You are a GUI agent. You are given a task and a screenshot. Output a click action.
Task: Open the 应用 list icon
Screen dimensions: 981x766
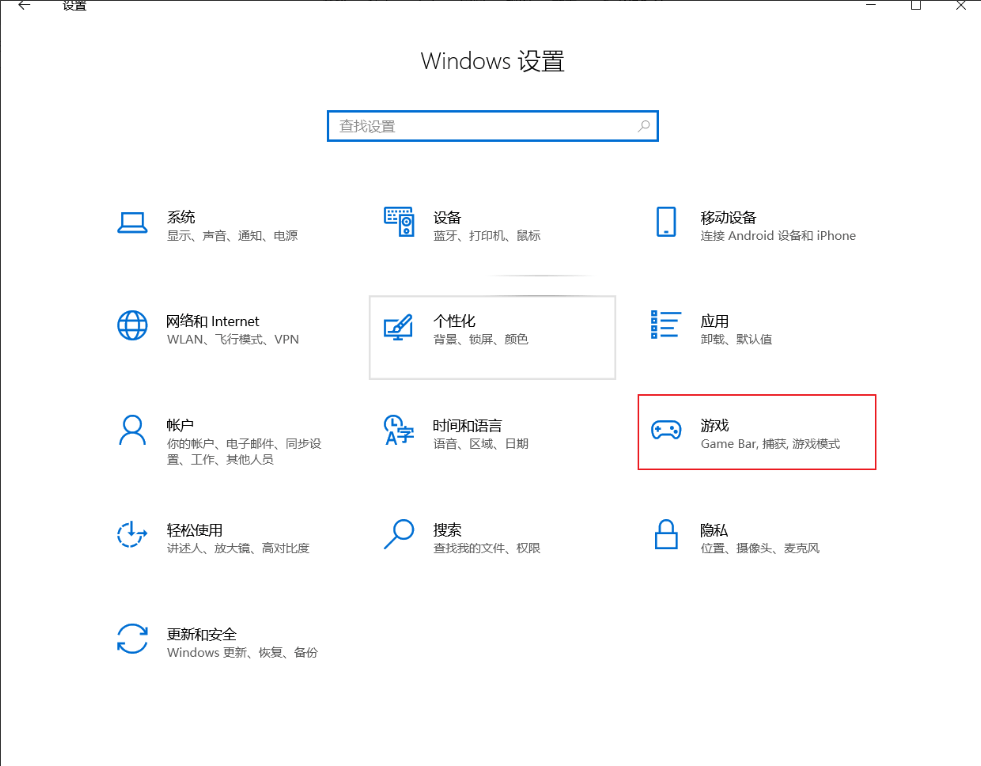(666, 325)
